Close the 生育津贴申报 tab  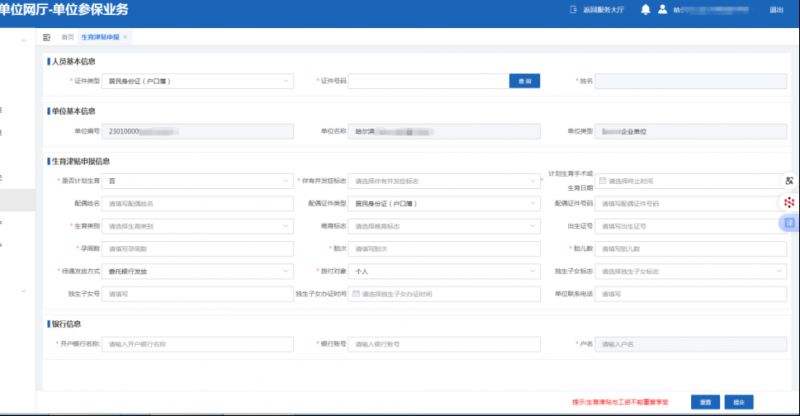(125, 36)
